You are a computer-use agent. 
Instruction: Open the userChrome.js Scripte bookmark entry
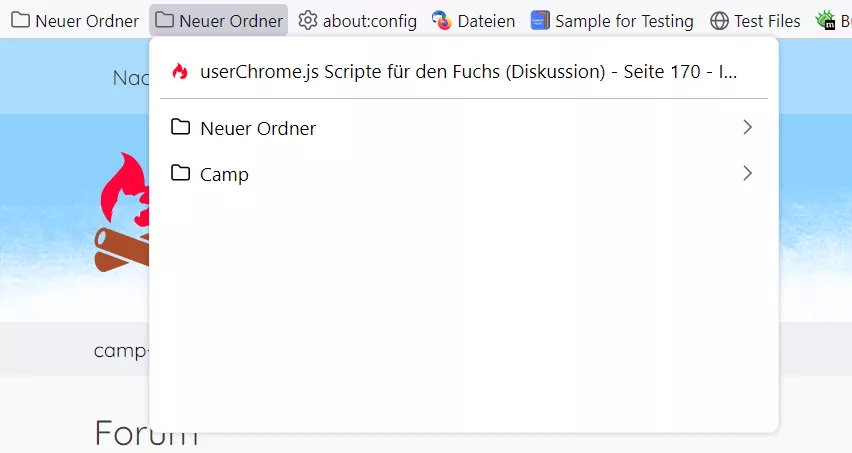click(463, 72)
